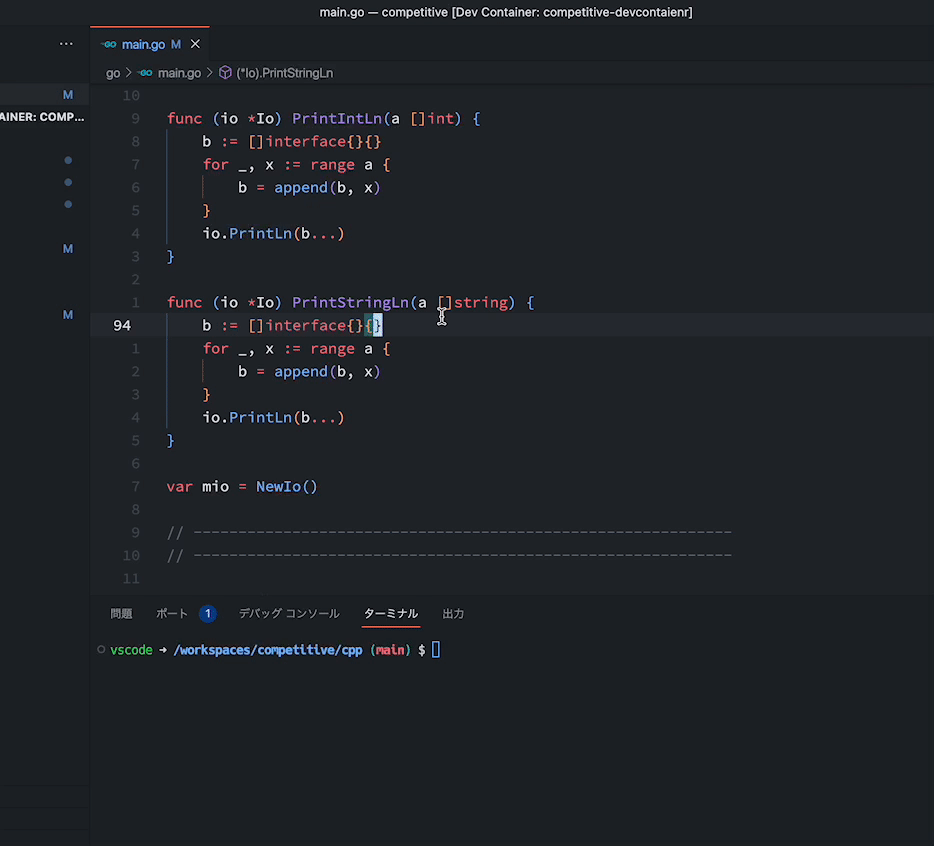Click the M git-modified badge in the sidebar
This screenshot has height=846, width=934.
tap(67, 248)
